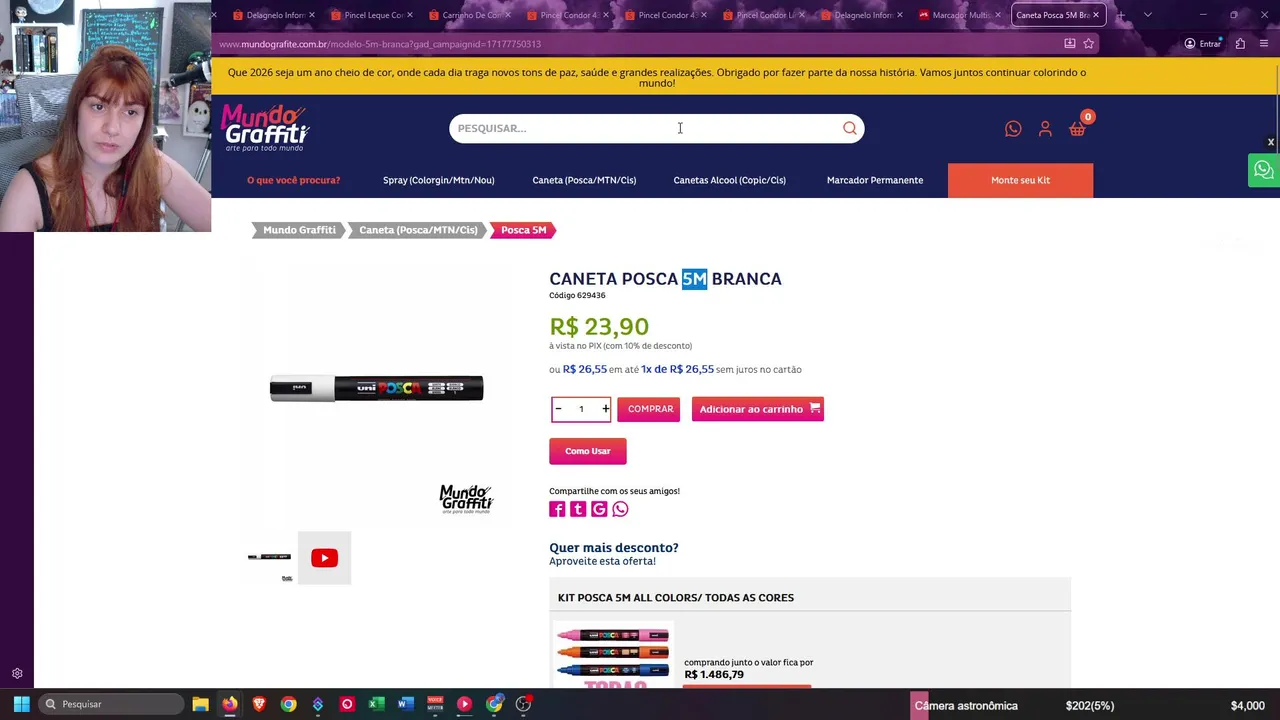Screen dimensions: 1280x720
Task: Click the green WhatsApp chat widget at the right edge
Action: [x=1264, y=170]
